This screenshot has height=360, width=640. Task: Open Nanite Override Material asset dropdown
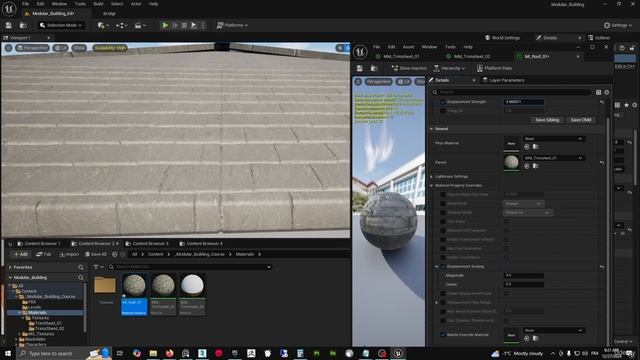tap(553, 330)
